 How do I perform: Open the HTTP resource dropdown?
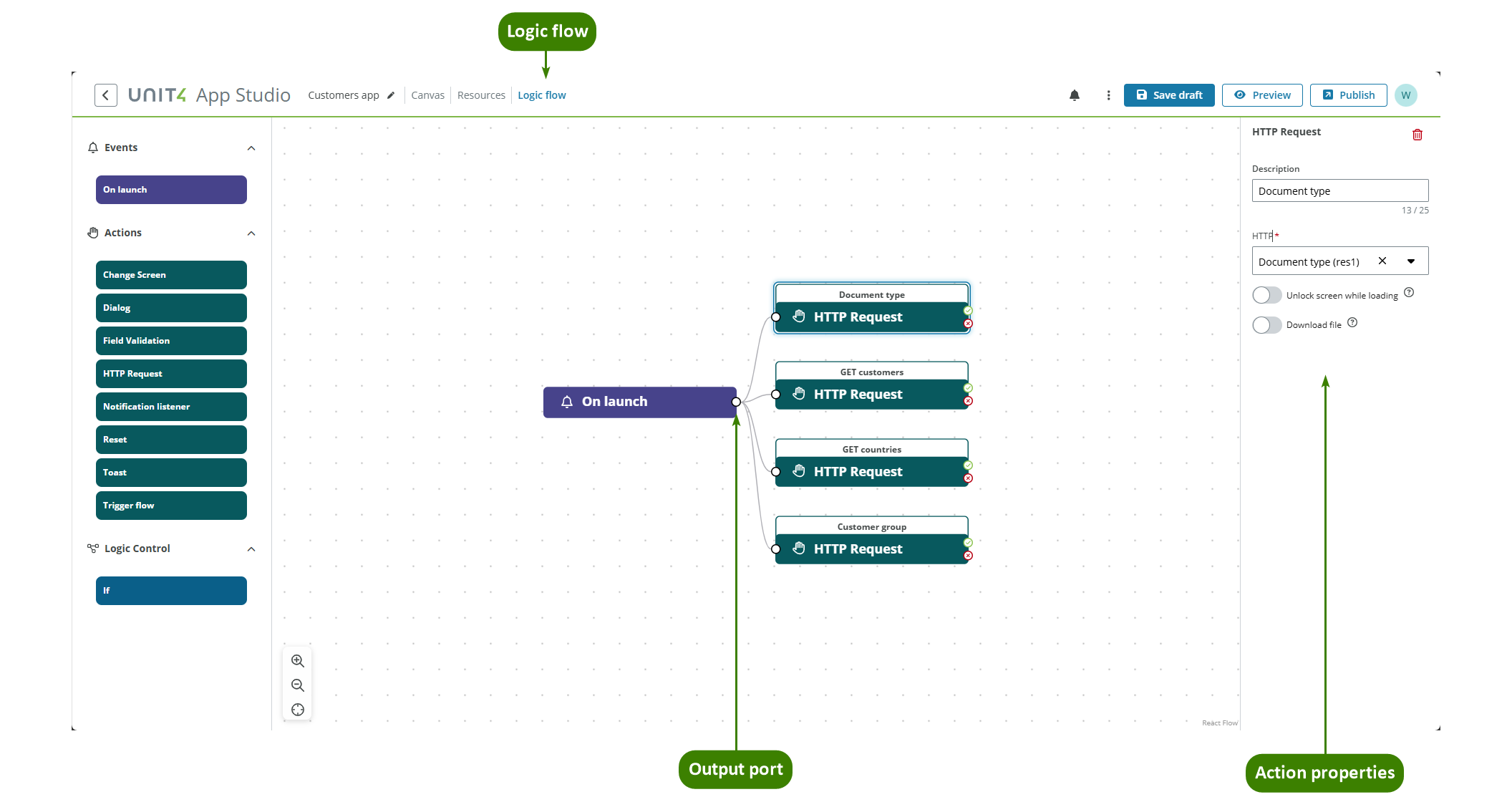[x=1412, y=261]
